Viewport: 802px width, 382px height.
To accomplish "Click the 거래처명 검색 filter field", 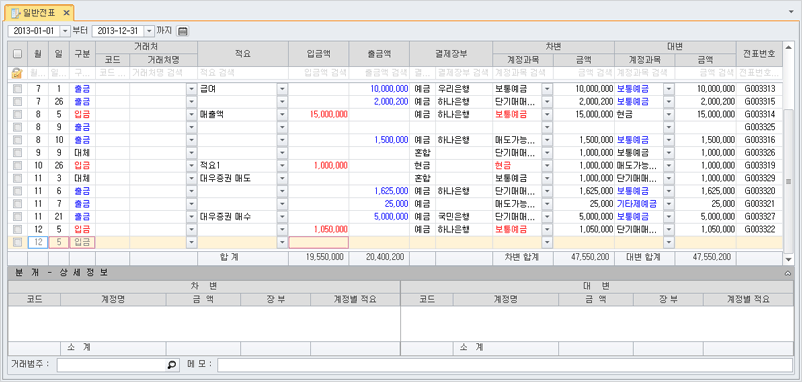I will tap(164, 73).
